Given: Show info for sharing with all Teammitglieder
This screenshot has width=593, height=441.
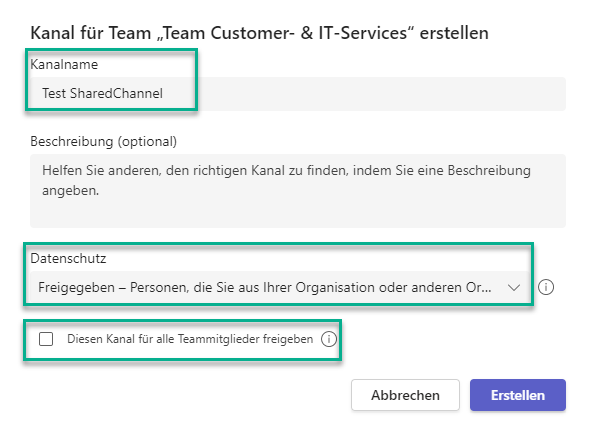Looking at the screenshot, I should coord(329,339).
